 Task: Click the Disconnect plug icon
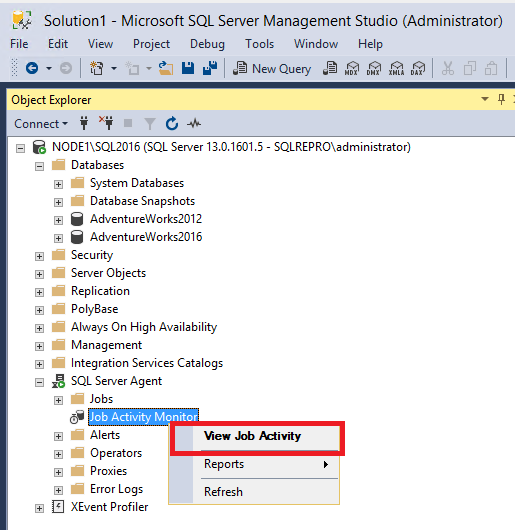106,123
